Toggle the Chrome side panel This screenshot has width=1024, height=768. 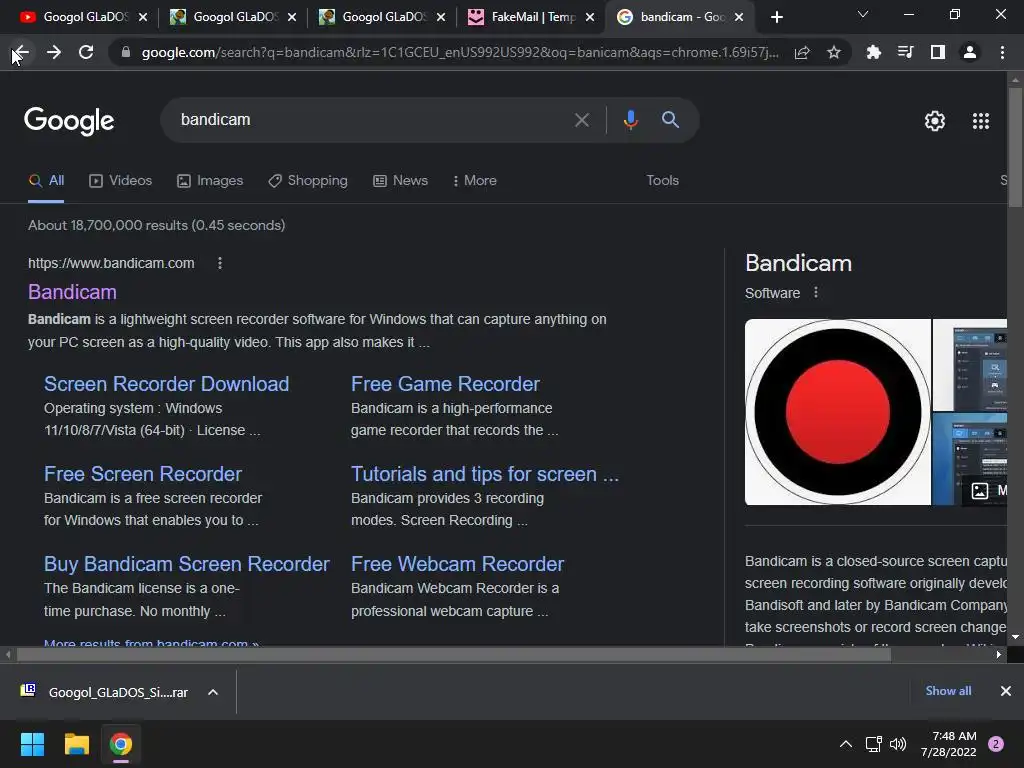click(x=938, y=52)
